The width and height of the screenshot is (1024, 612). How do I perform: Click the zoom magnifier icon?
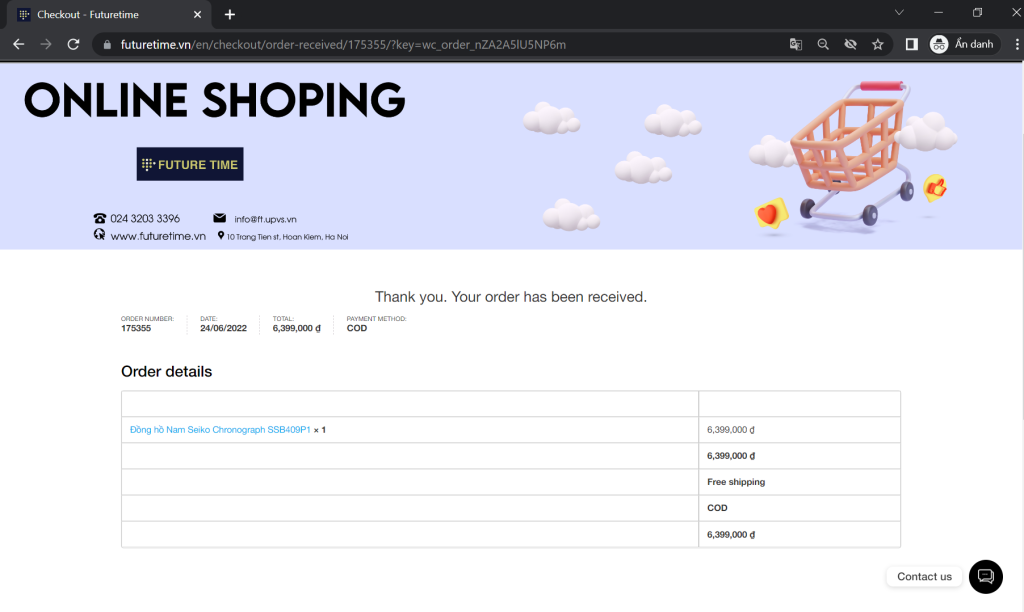[823, 44]
